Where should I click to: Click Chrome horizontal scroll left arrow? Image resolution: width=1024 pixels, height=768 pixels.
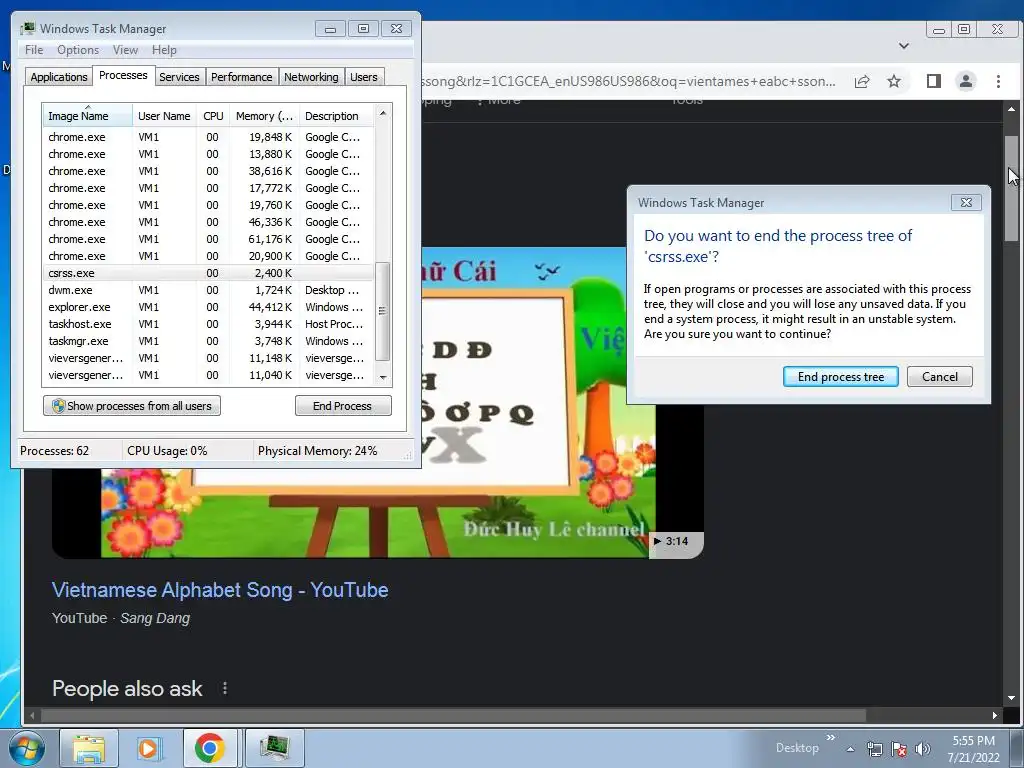point(31,715)
